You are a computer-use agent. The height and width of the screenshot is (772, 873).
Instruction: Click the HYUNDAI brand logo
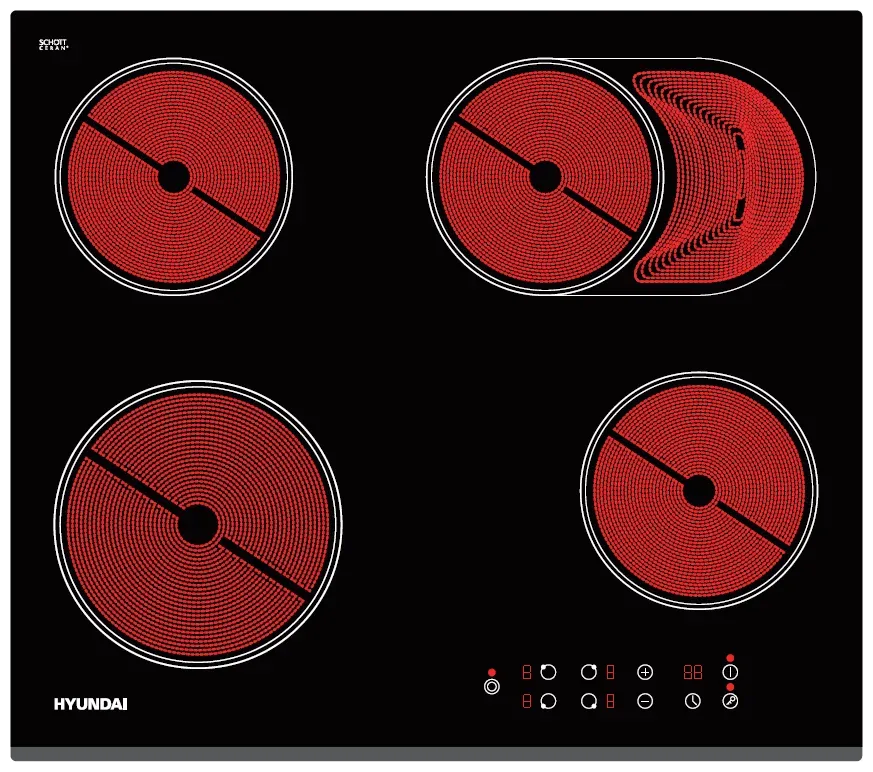click(91, 705)
